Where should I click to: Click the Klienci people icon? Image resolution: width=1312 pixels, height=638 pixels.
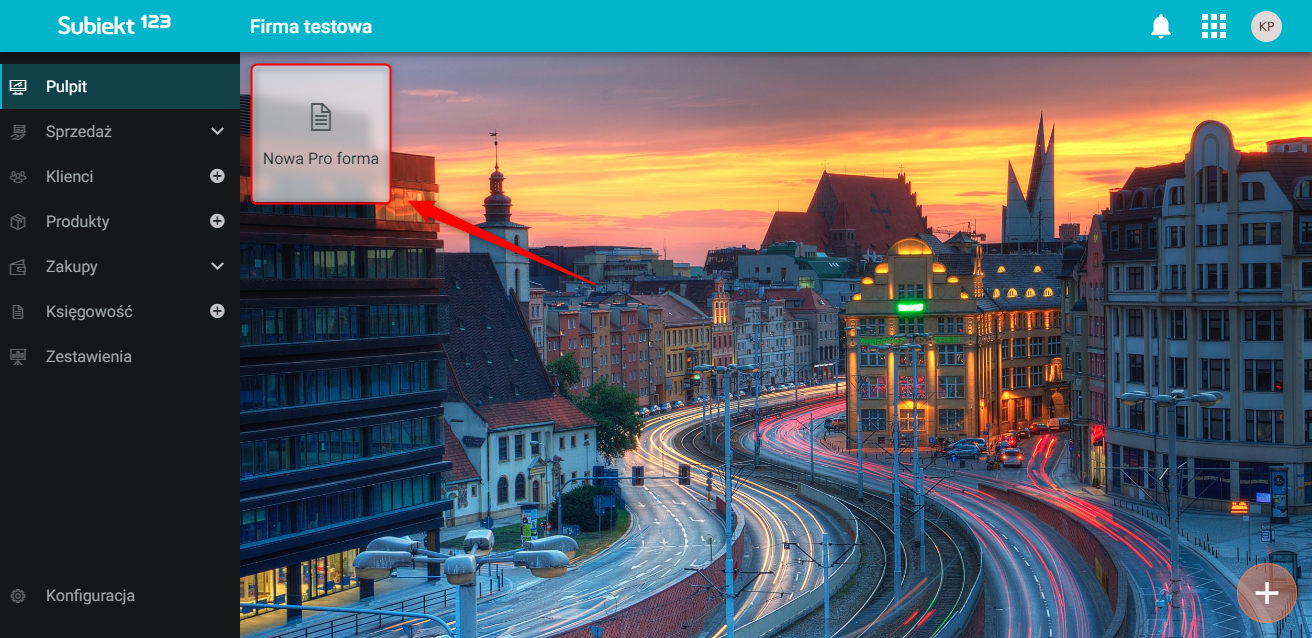(18, 177)
